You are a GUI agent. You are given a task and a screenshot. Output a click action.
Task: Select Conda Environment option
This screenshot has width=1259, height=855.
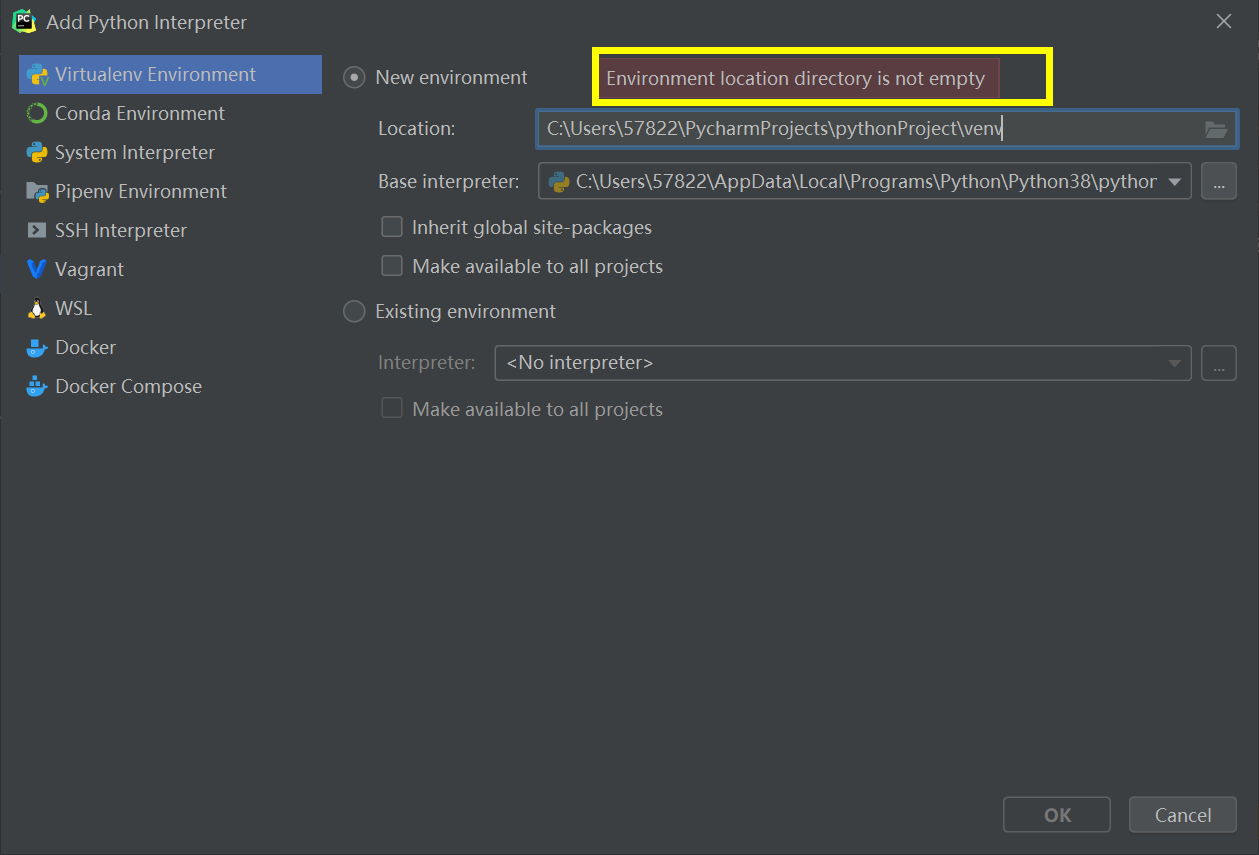pyautogui.click(x=170, y=114)
